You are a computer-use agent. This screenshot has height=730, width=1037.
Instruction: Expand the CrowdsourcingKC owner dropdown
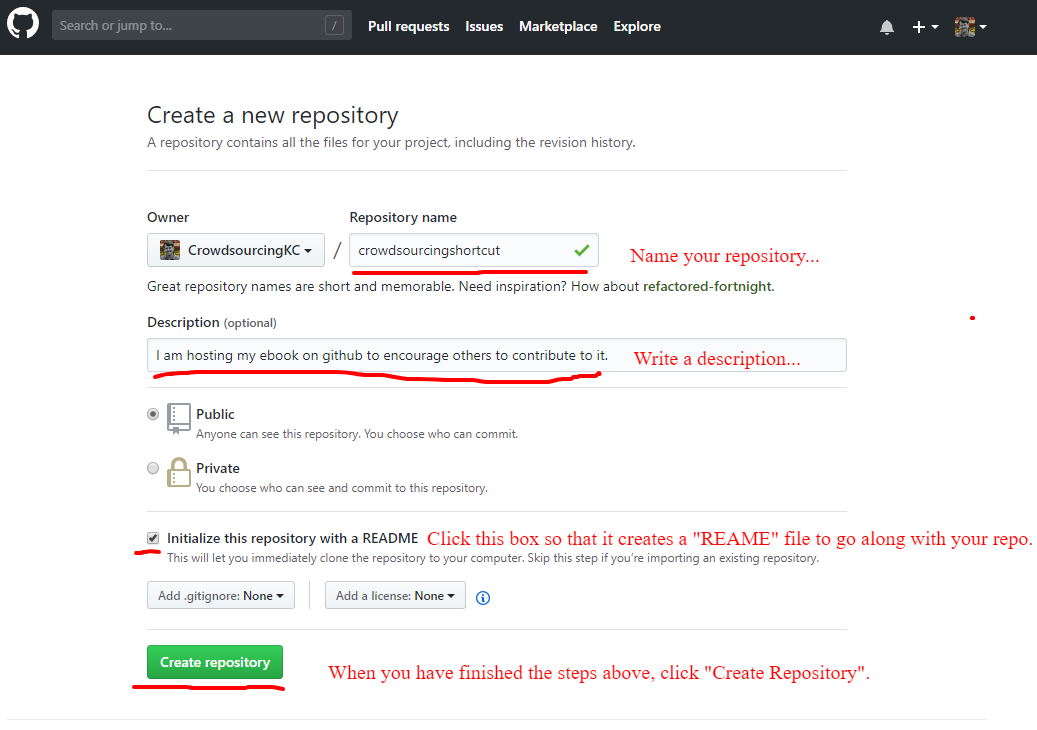(x=235, y=250)
